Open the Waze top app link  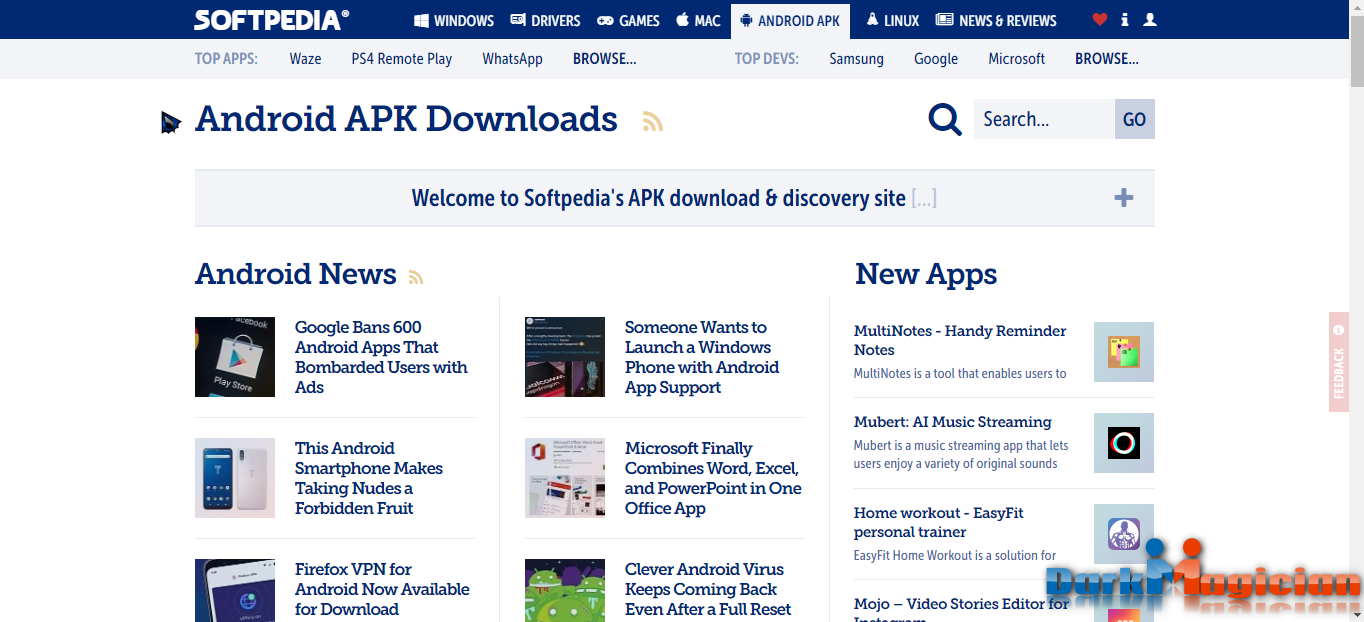pos(305,59)
